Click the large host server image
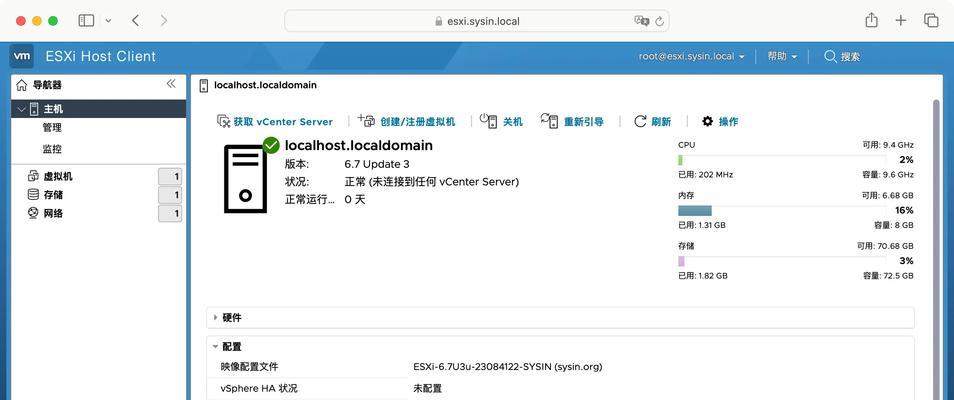The height and width of the screenshot is (400, 954). [245, 179]
